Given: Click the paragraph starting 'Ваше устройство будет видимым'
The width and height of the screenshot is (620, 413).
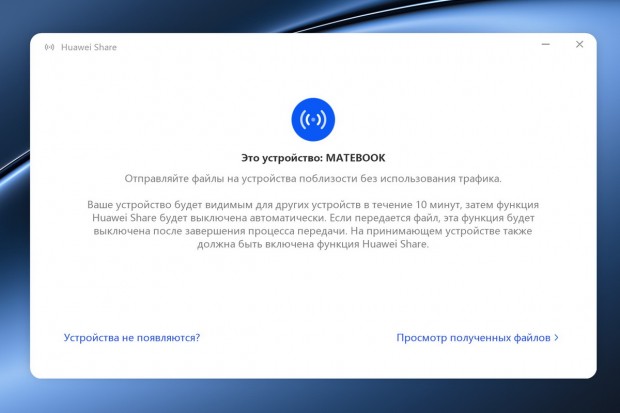Looking at the screenshot, I should (313, 224).
